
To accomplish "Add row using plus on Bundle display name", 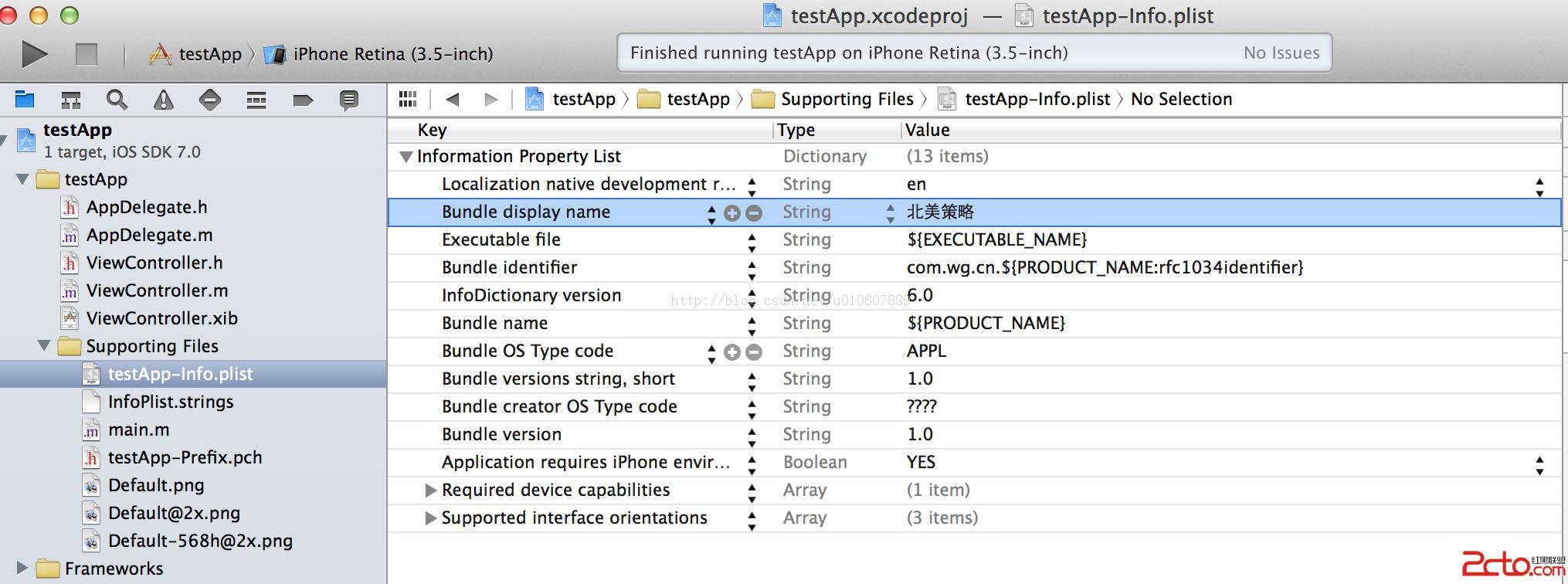I will 731,213.
